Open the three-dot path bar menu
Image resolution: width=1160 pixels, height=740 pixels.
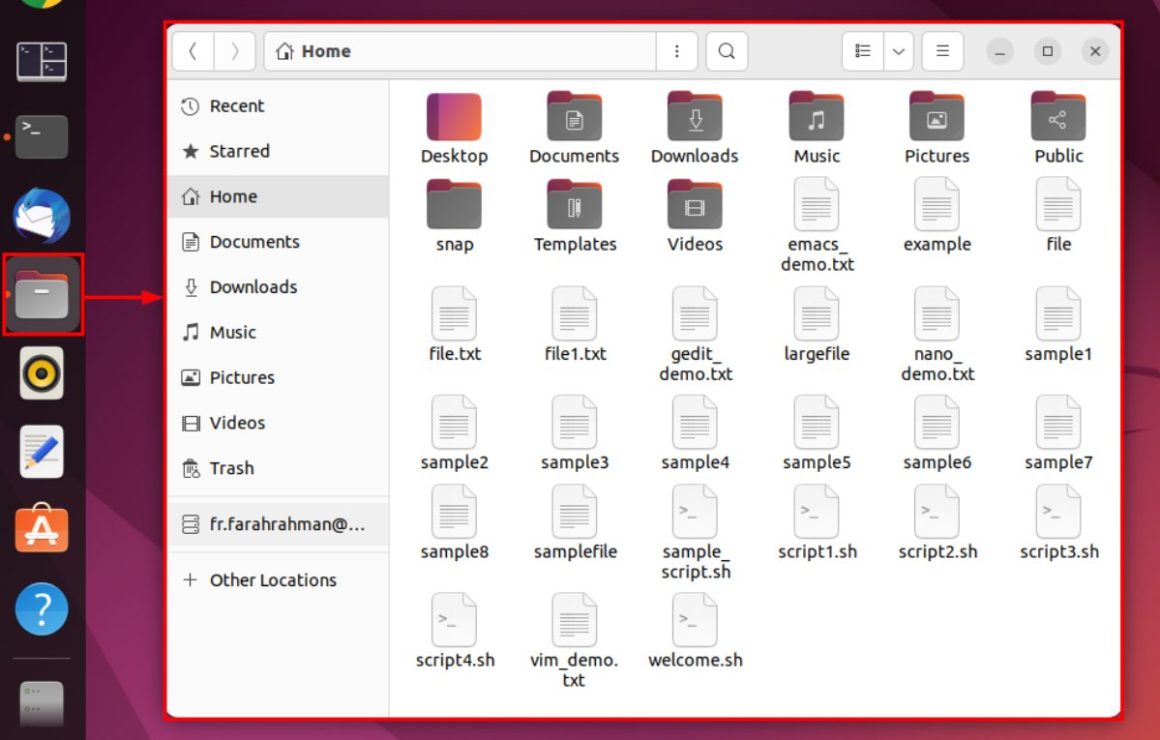point(677,51)
